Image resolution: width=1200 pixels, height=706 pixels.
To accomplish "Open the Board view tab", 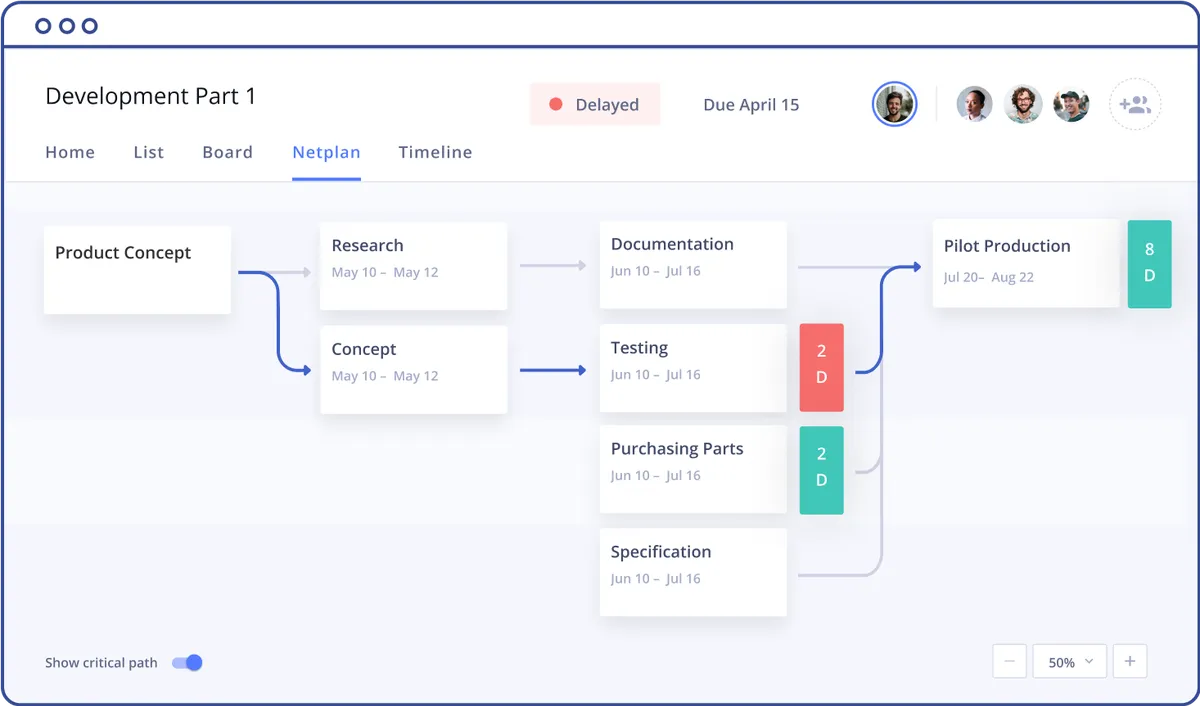I will point(227,152).
